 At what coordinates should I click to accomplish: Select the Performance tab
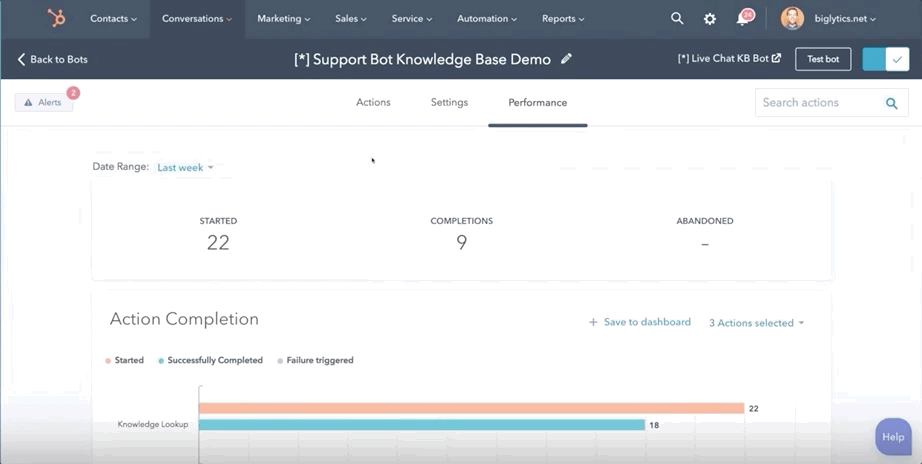(537, 102)
